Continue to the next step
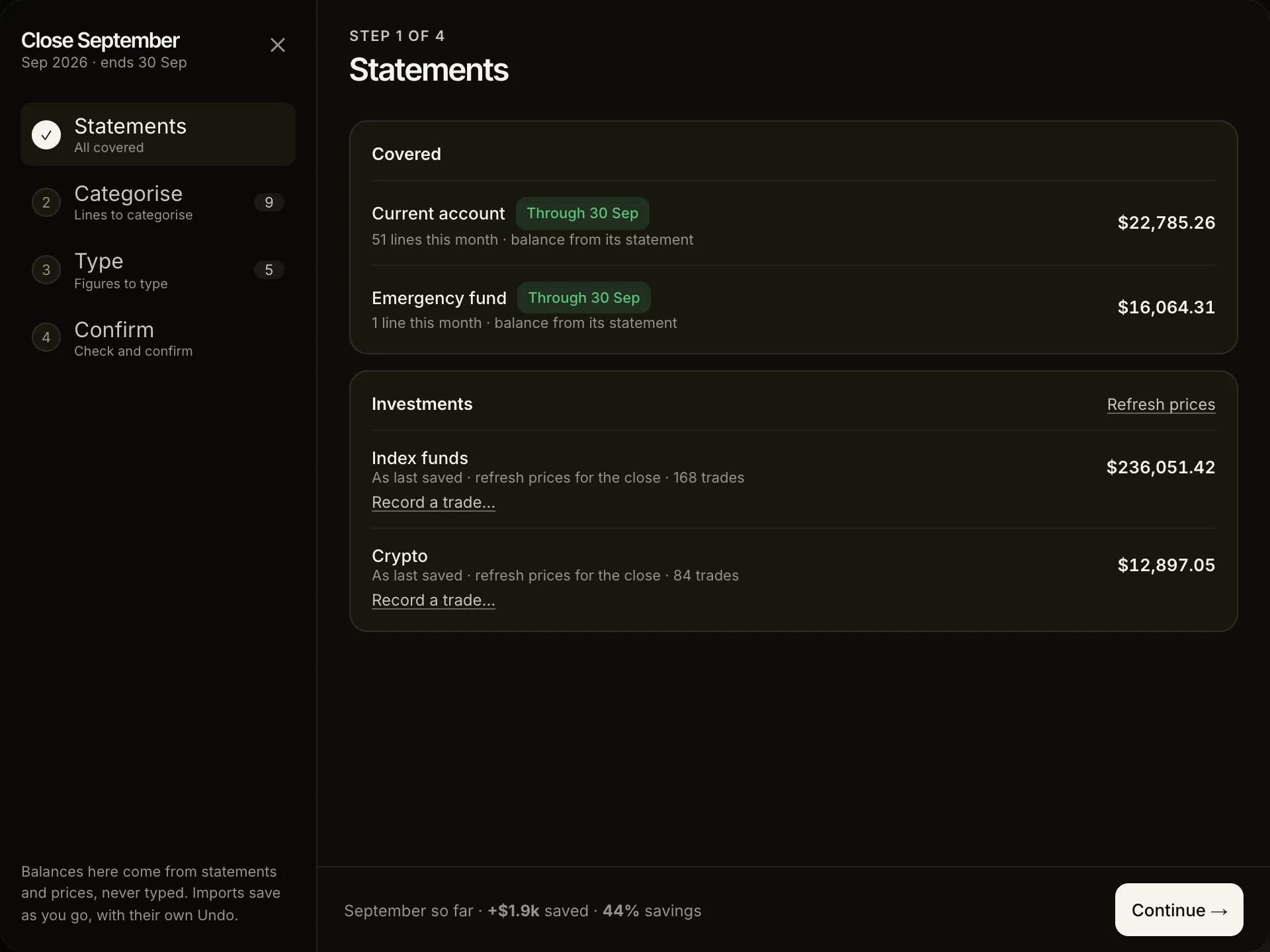The image size is (1270, 952). pos(1179,910)
